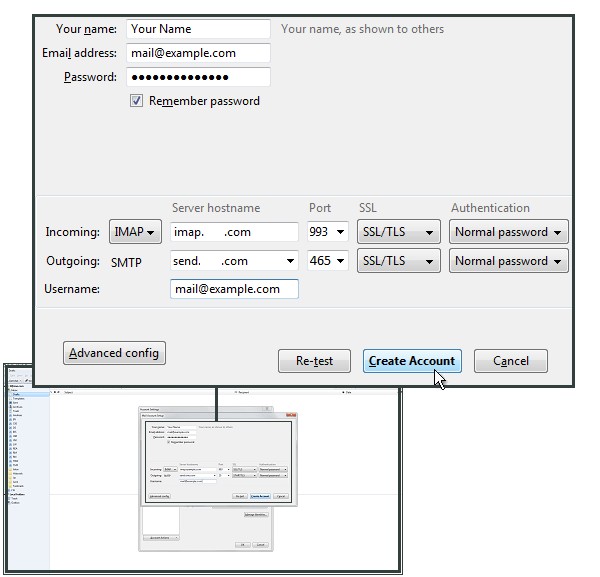Click the 'Outgoing:' row label
The image size is (600, 577).
[x=73, y=261]
